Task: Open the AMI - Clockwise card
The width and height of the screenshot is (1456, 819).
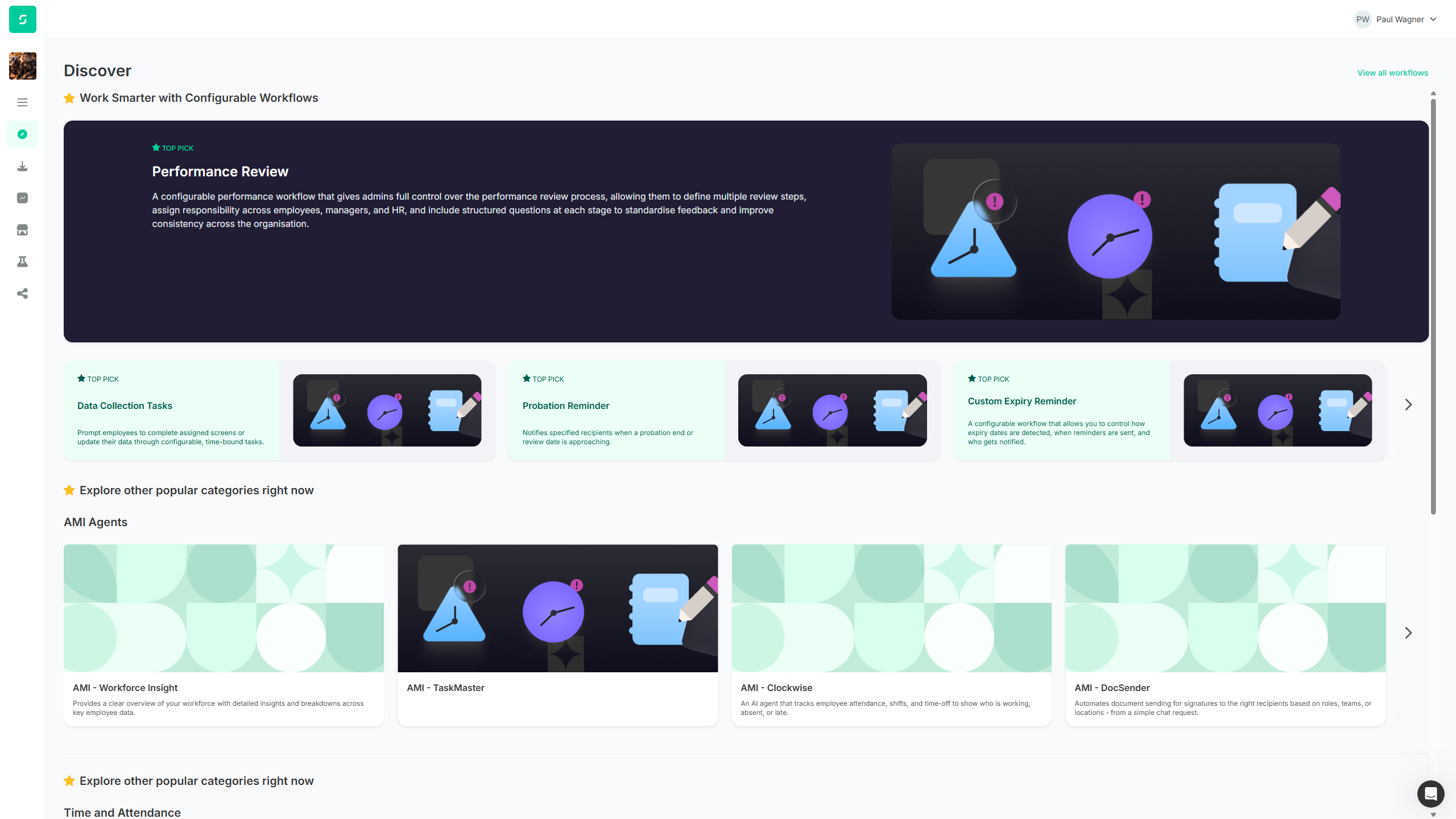Action: pos(891,635)
